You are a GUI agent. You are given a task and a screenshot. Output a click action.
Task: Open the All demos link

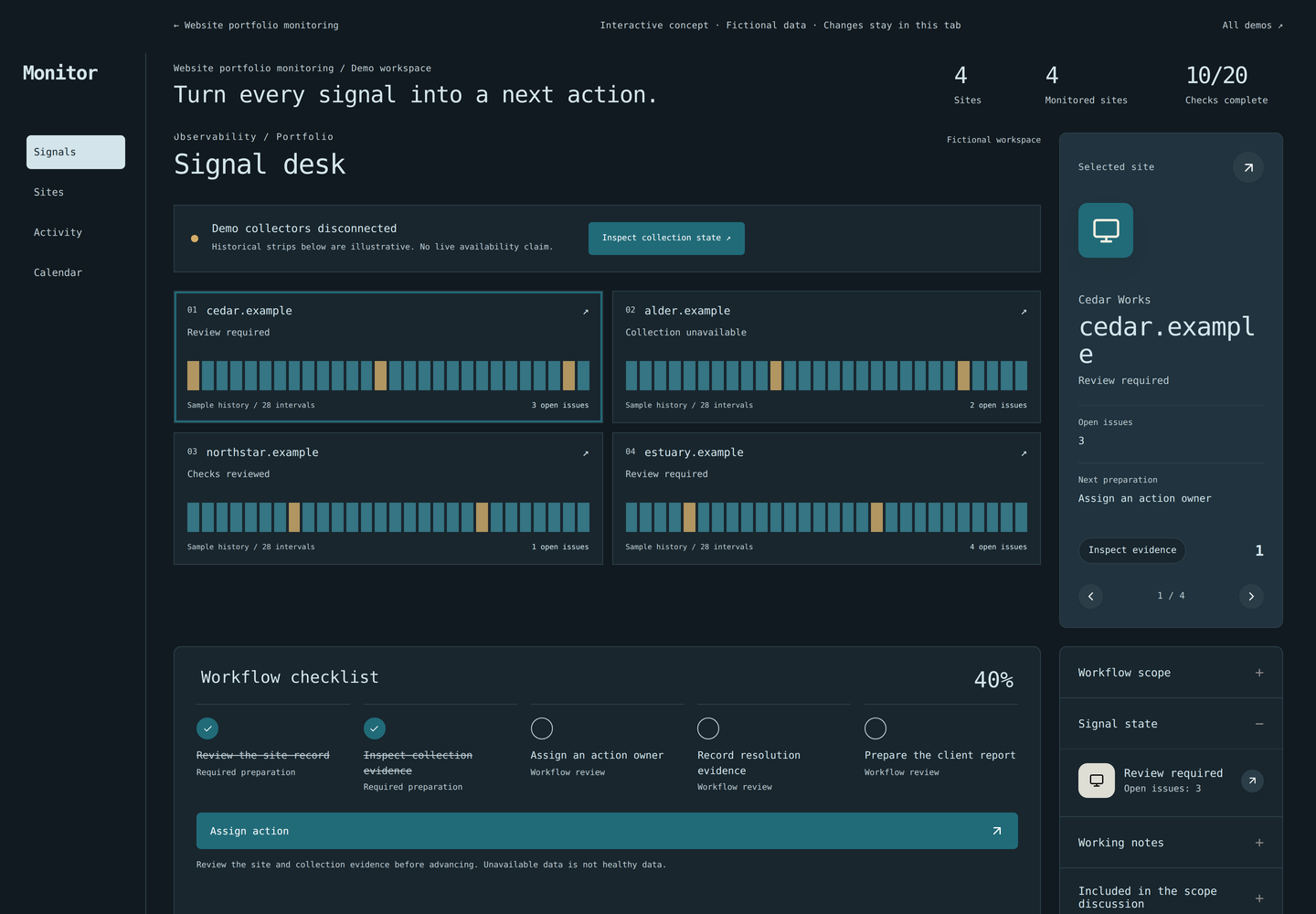pos(1252,26)
